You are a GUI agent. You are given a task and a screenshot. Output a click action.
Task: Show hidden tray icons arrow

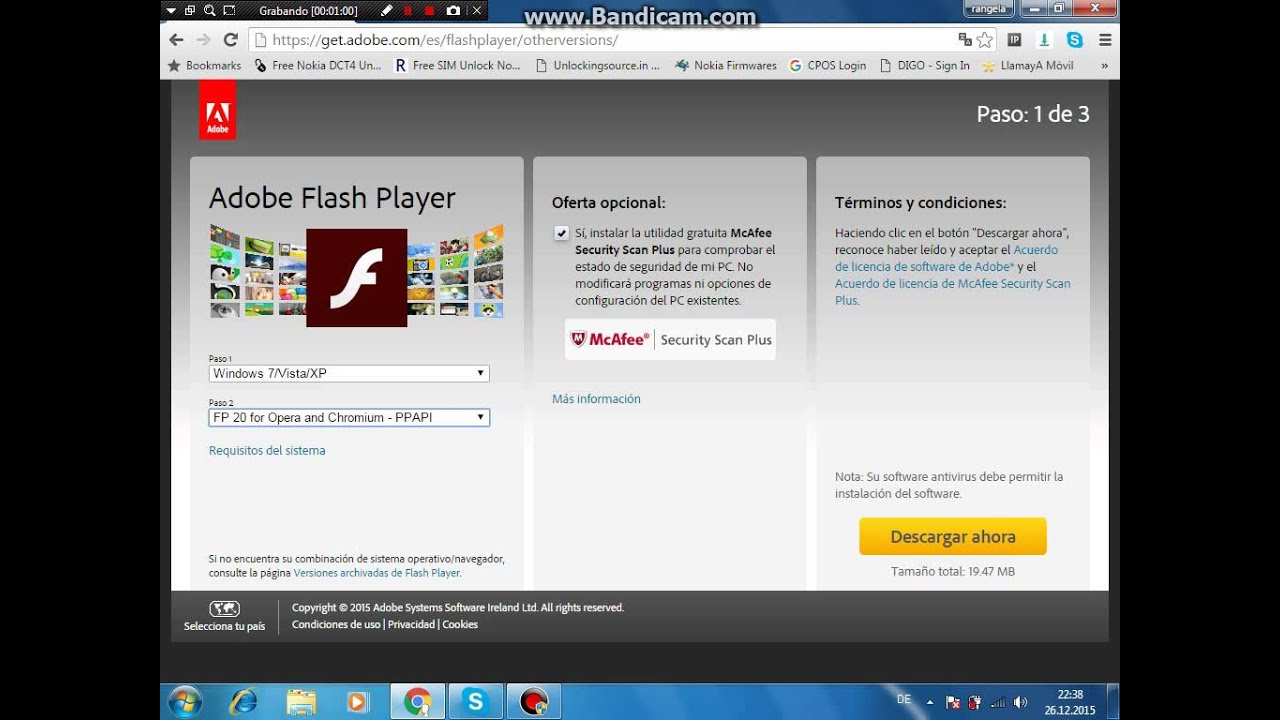coord(930,702)
